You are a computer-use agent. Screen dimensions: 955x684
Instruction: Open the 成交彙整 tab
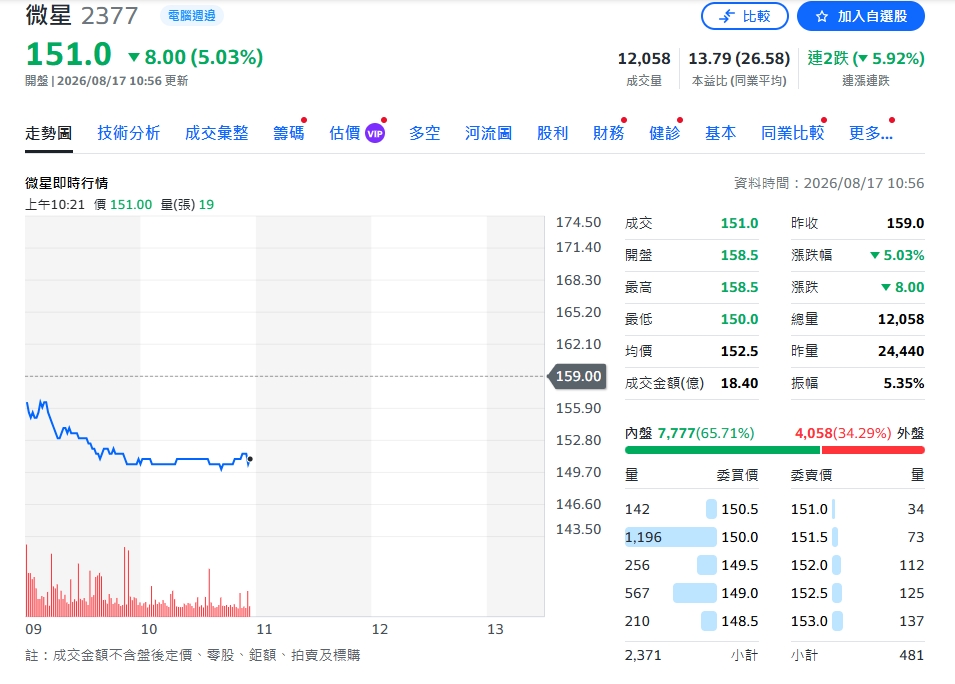coord(216,133)
